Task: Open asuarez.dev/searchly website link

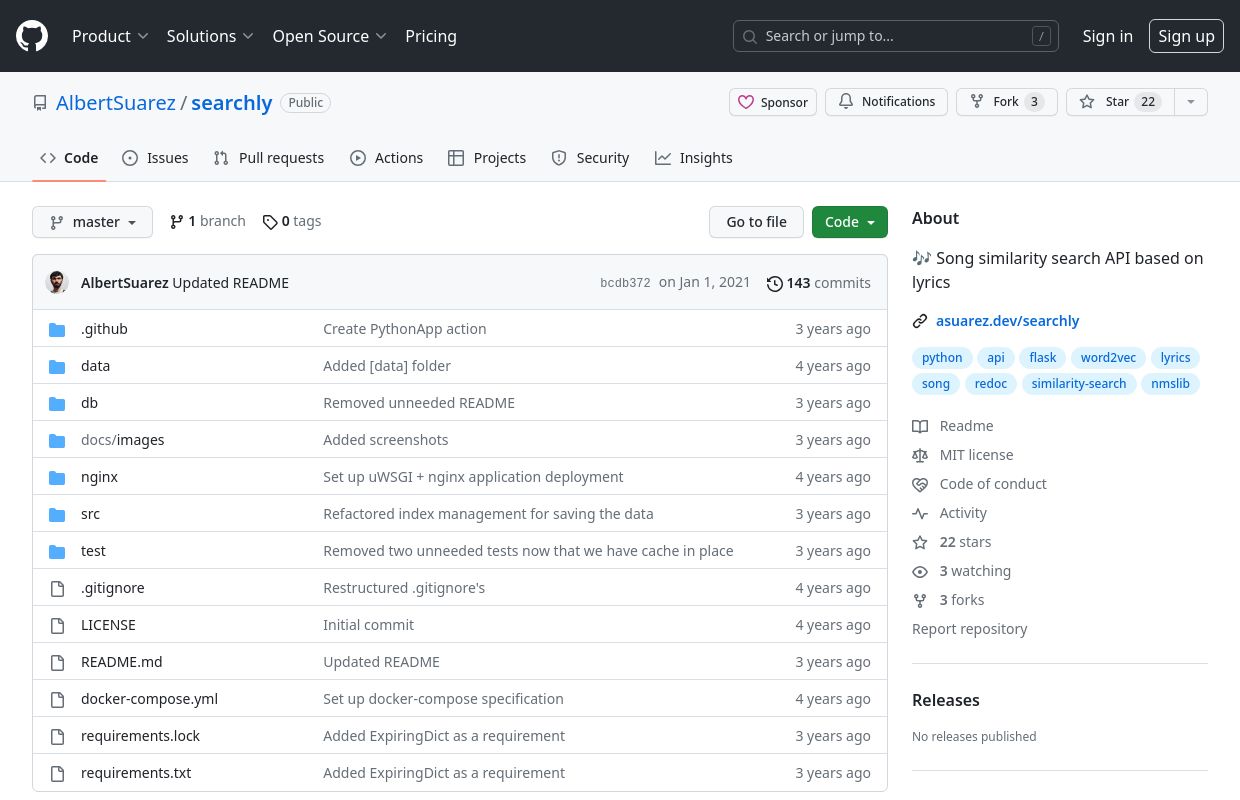Action: (1007, 321)
